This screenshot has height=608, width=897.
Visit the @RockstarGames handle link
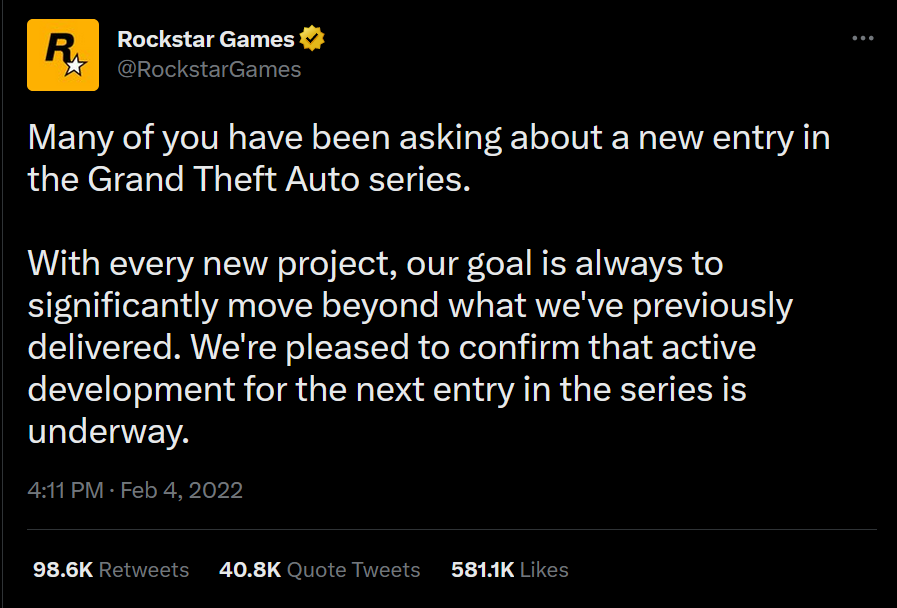(x=209, y=69)
